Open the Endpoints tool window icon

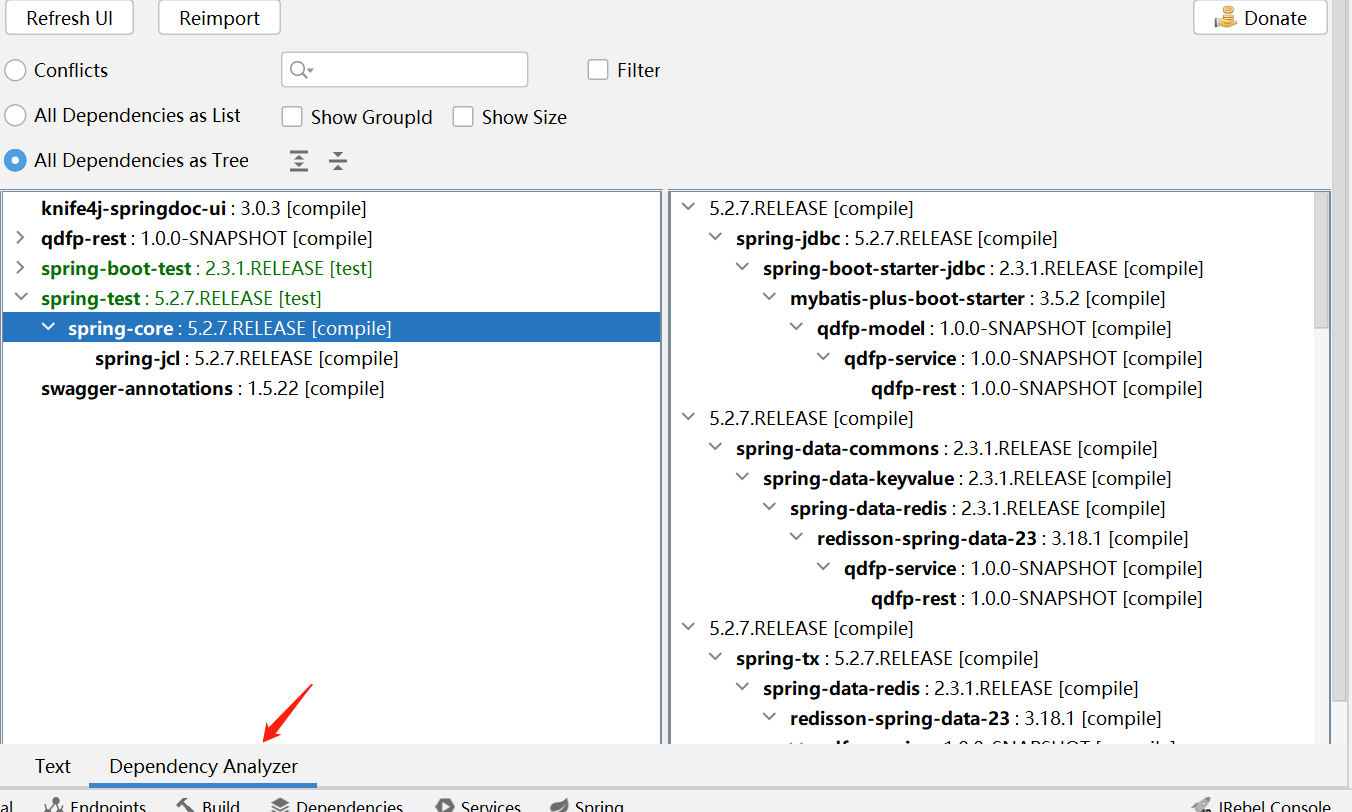click(53, 806)
